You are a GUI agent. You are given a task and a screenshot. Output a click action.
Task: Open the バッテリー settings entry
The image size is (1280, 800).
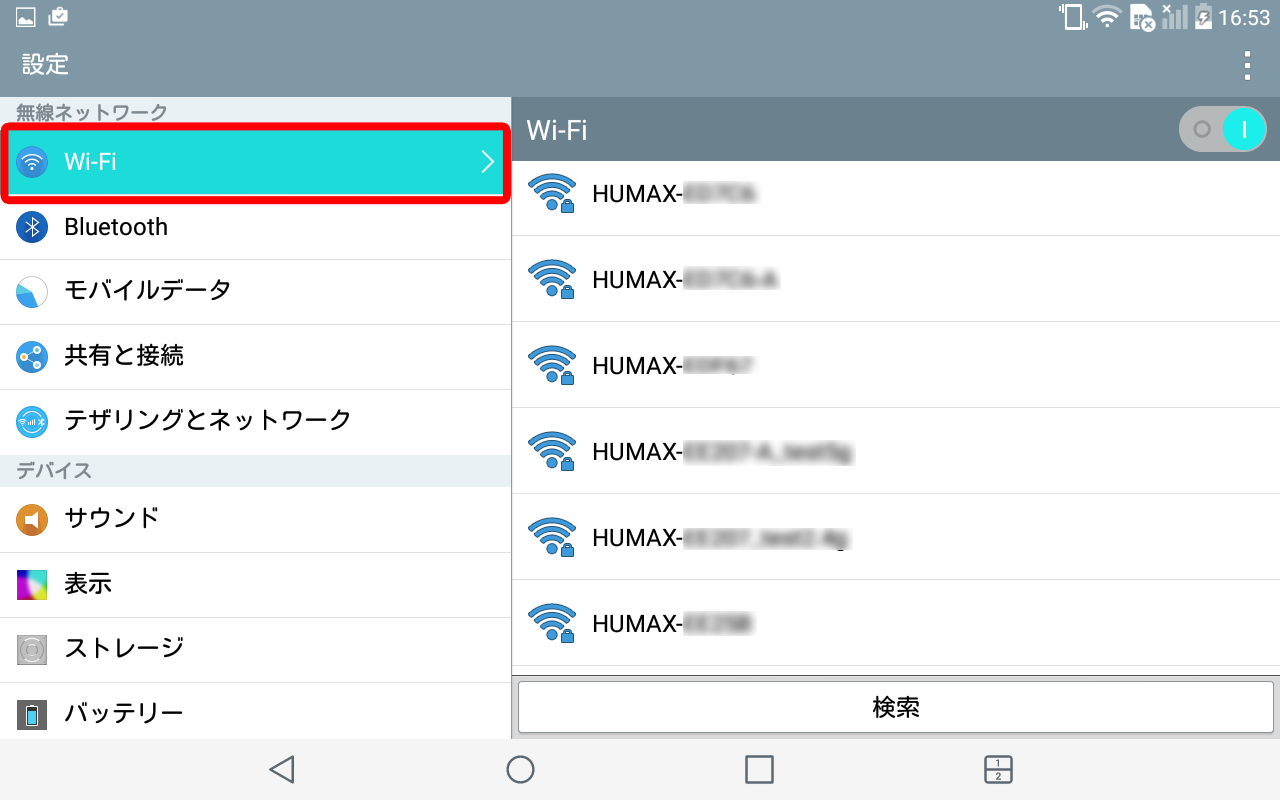255,712
